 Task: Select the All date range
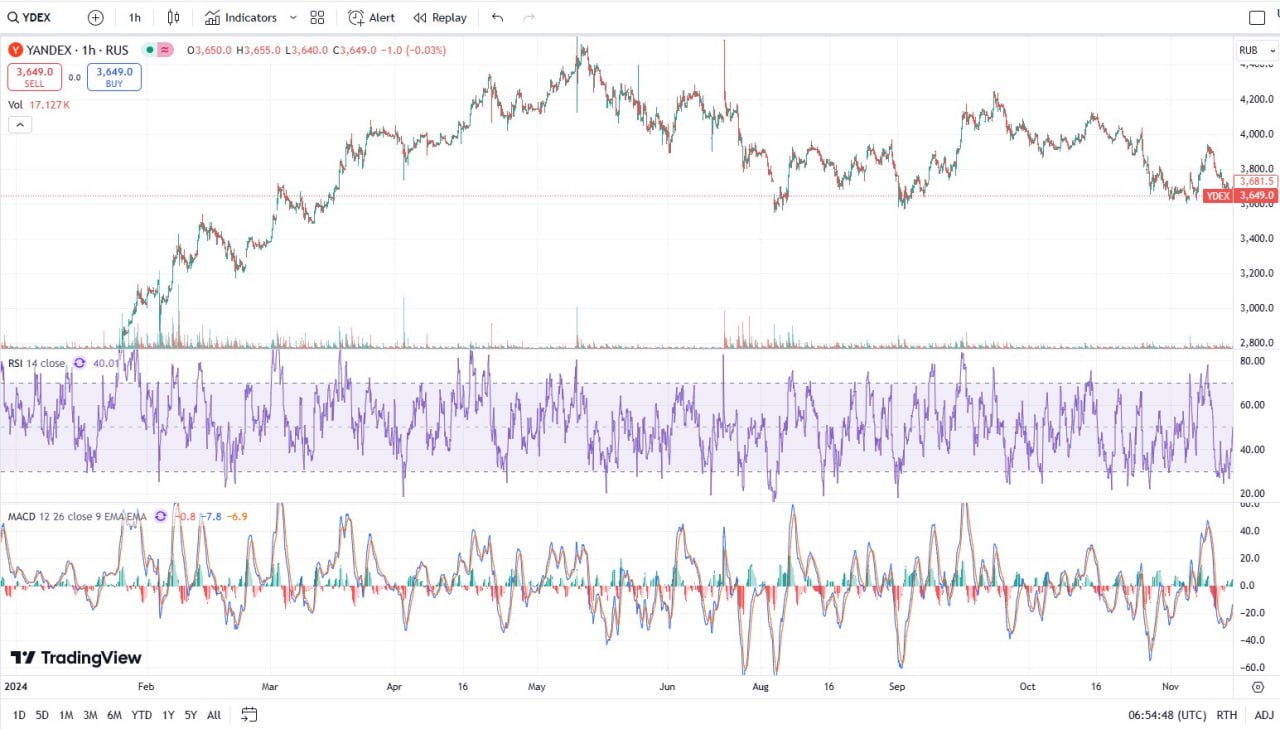214,715
